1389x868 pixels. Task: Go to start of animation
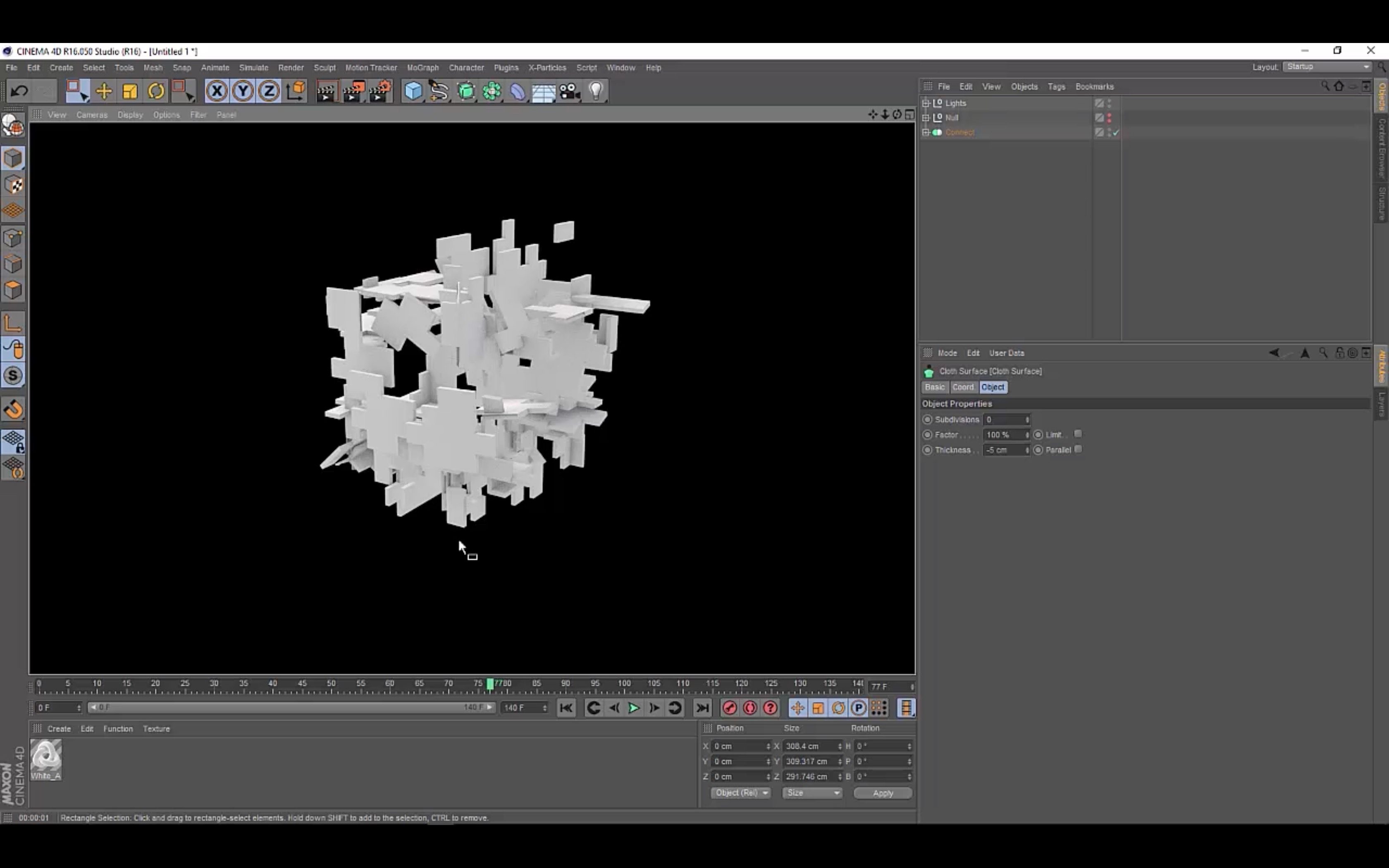(x=566, y=708)
